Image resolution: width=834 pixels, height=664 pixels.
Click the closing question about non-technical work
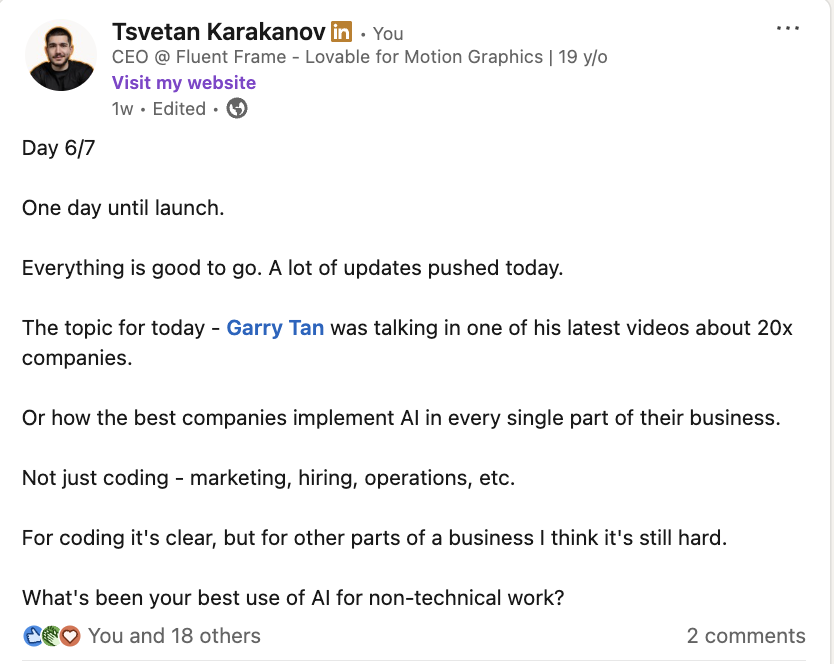click(293, 598)
